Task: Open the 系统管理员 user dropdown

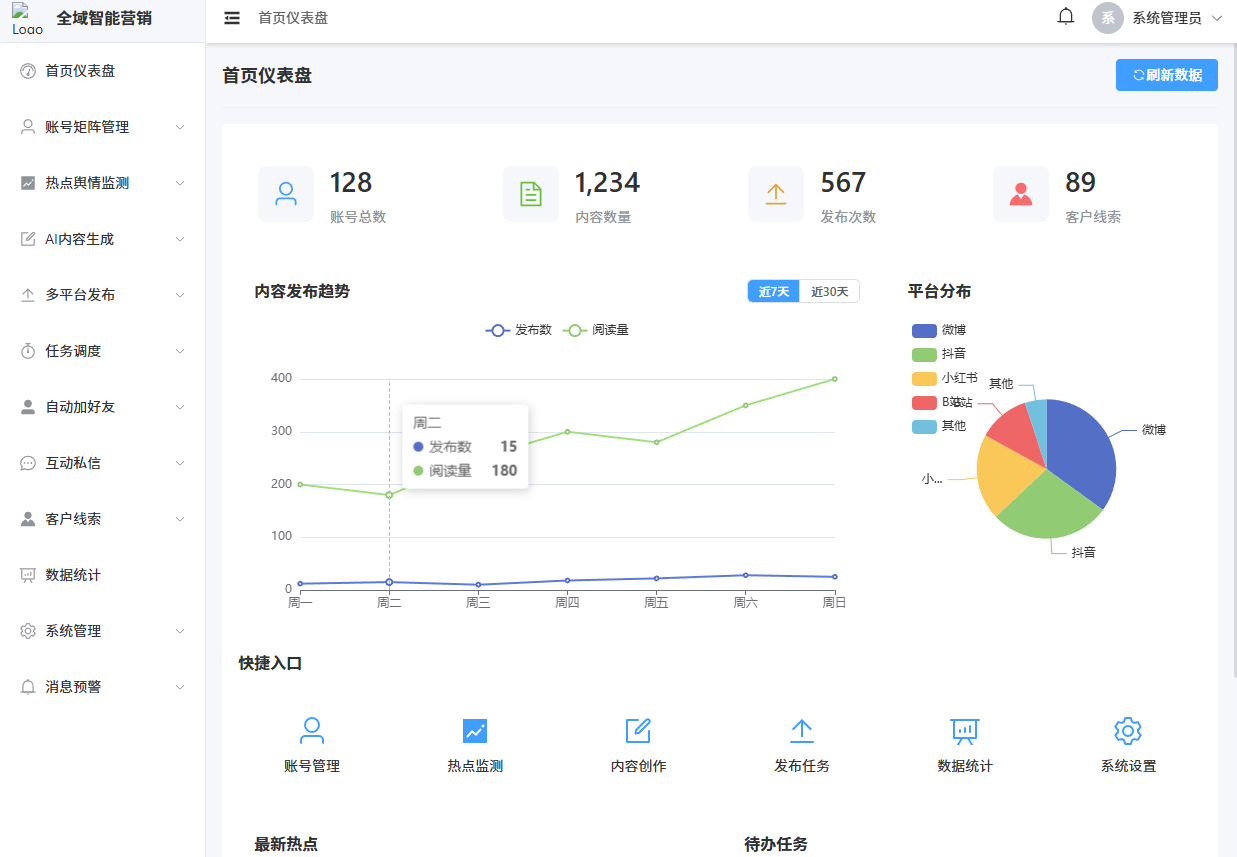Action: [x=1158, y=18]
